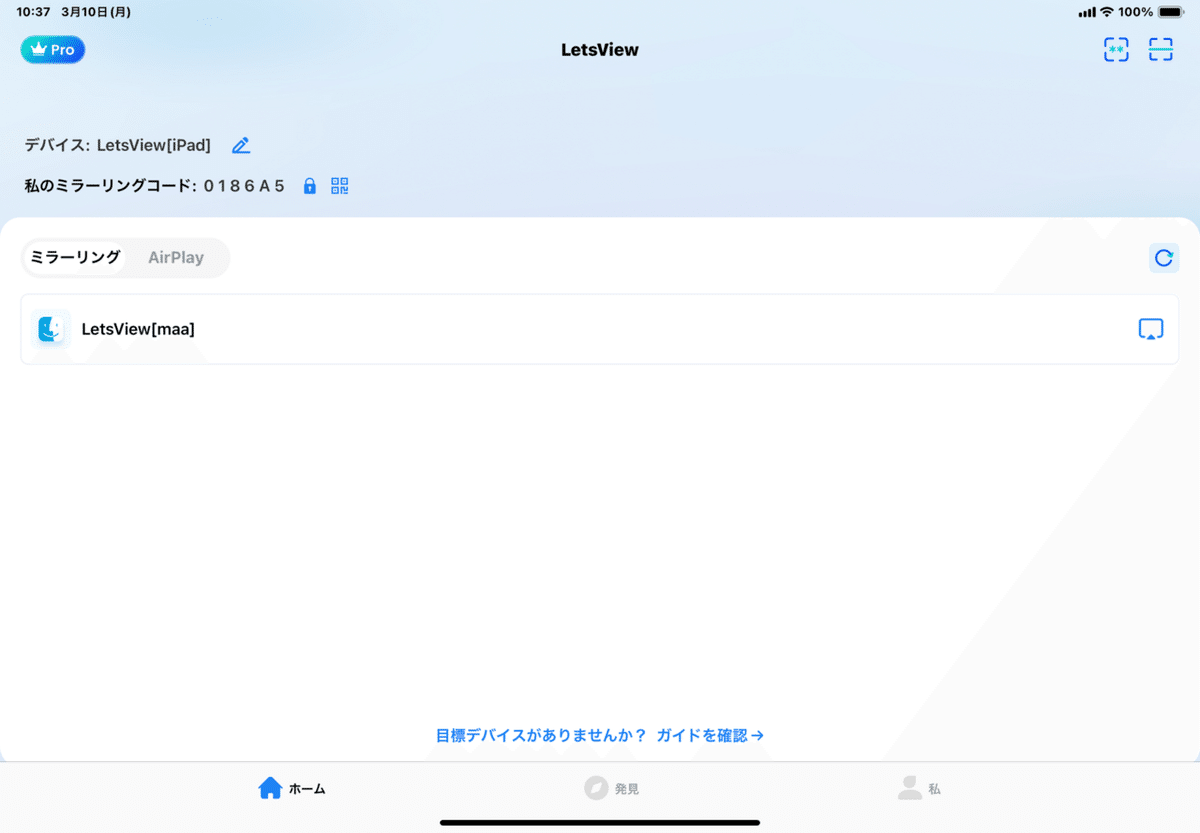Refresh the device list
1200x833 pixels.
[1163, 257]
